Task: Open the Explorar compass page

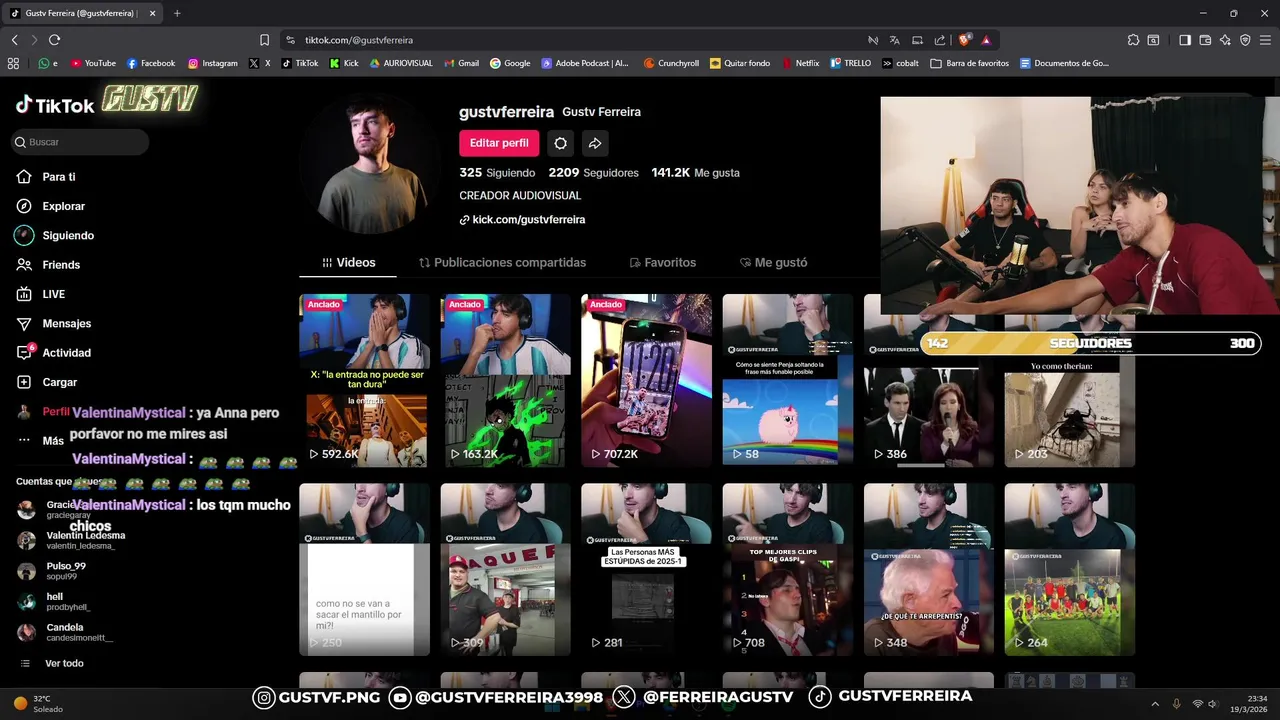Action: [x=51, y=206]
